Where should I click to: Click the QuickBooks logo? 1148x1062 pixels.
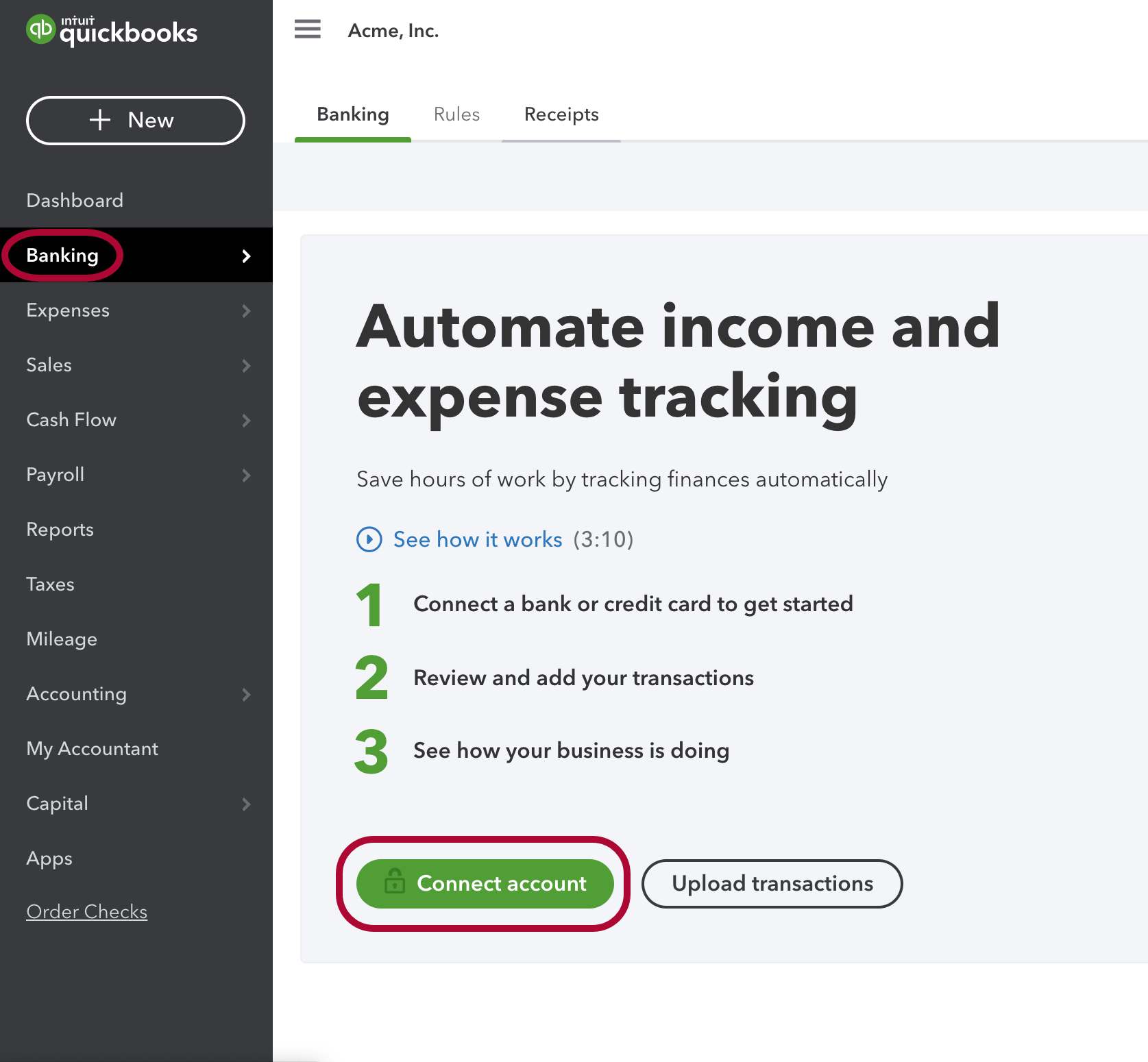[x=112, y=30]
